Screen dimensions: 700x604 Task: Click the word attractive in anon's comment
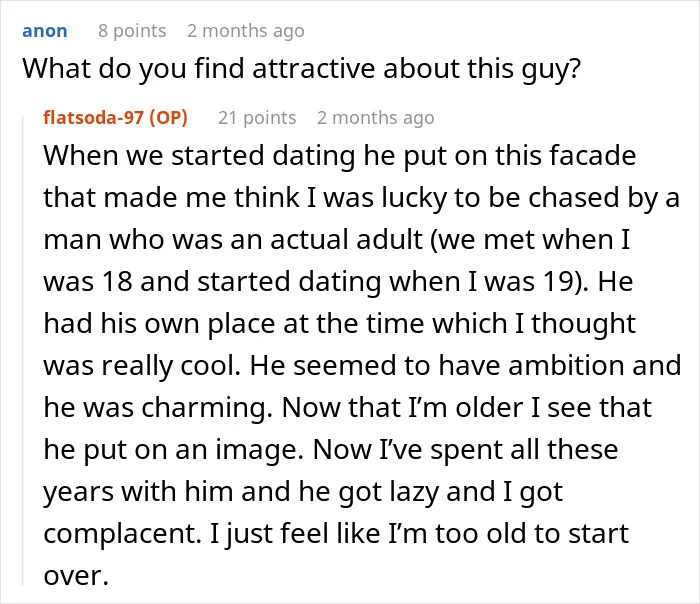[x=314, y=69]
